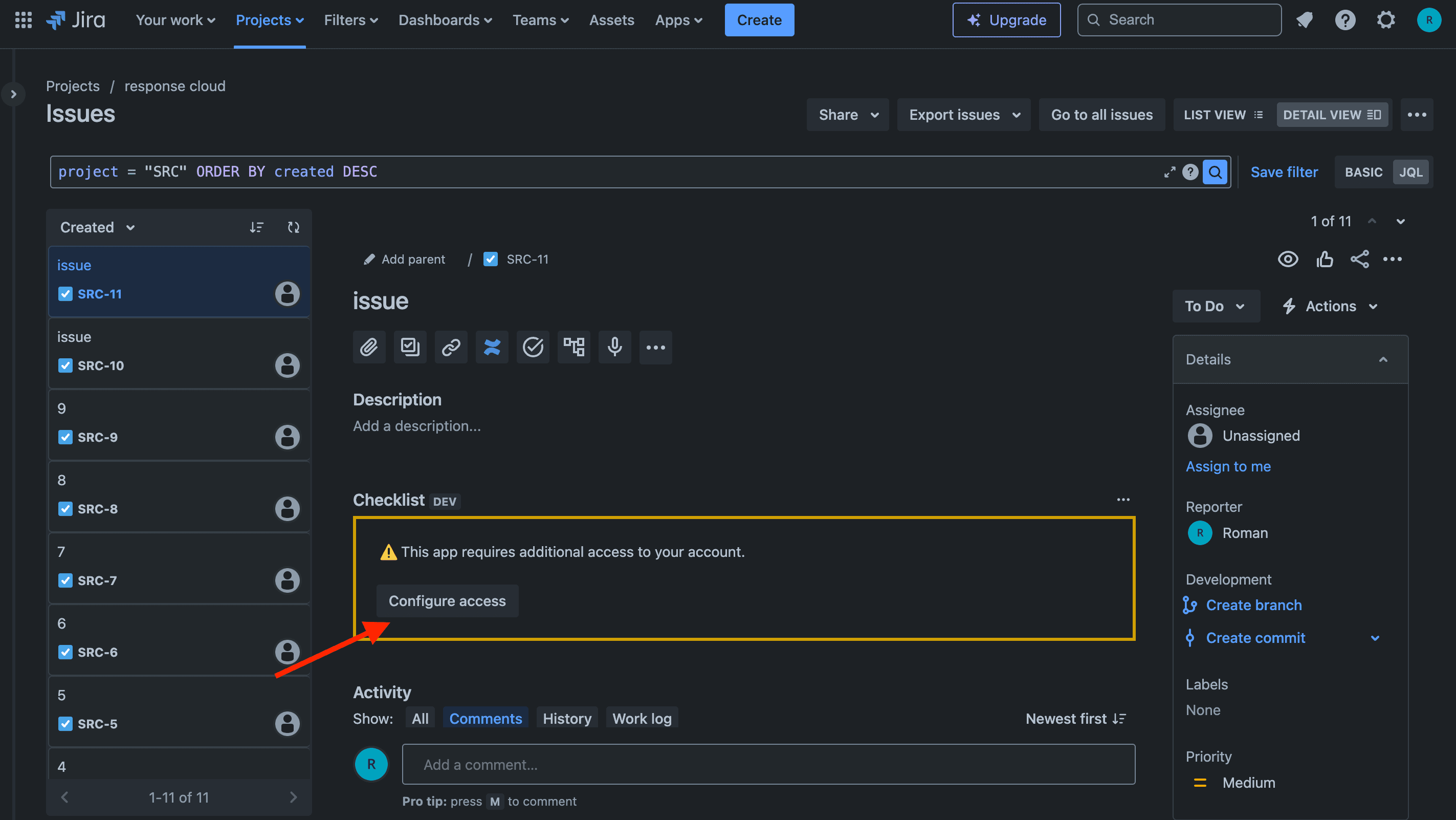The image size is (1456, 820).
Task: Switch to the History activity tab
Action: pyautogui.click(x=567, y=717)
